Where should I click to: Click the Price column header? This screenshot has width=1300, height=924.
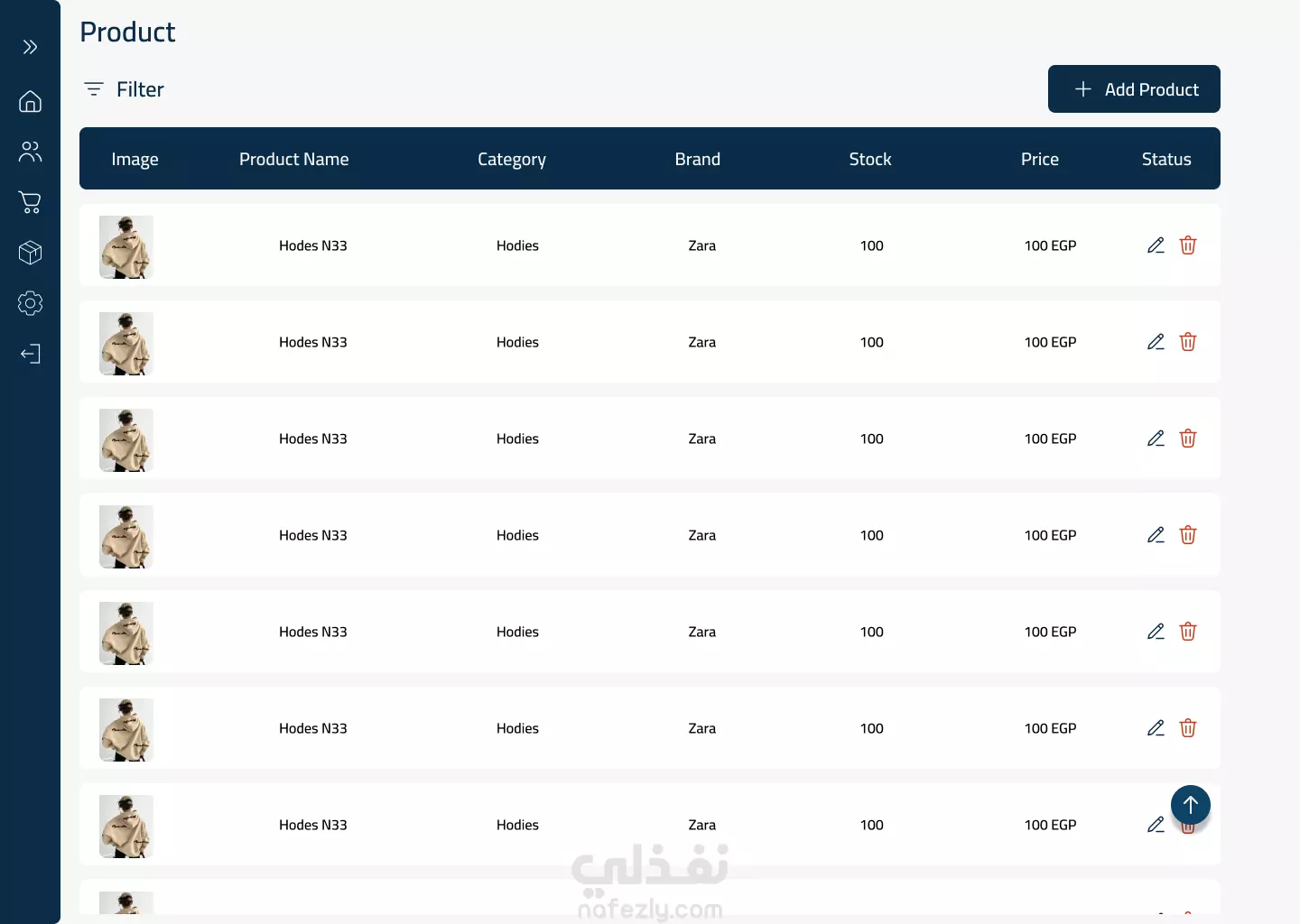point(1040,159)
